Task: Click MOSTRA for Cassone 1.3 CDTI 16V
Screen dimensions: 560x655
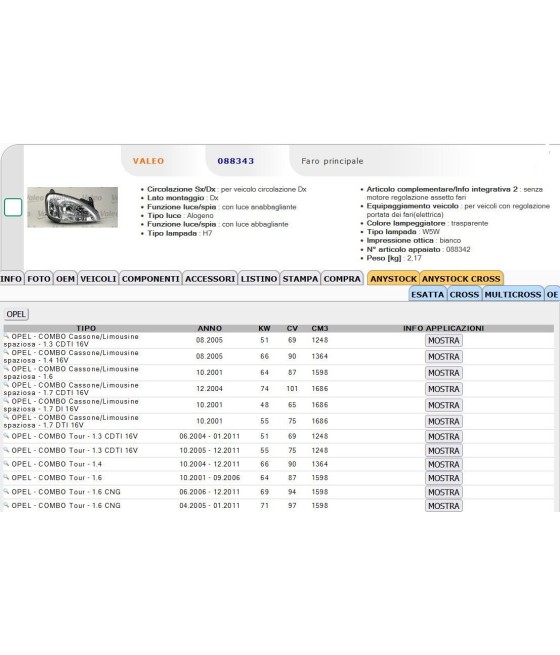Action: click(443, 340)
